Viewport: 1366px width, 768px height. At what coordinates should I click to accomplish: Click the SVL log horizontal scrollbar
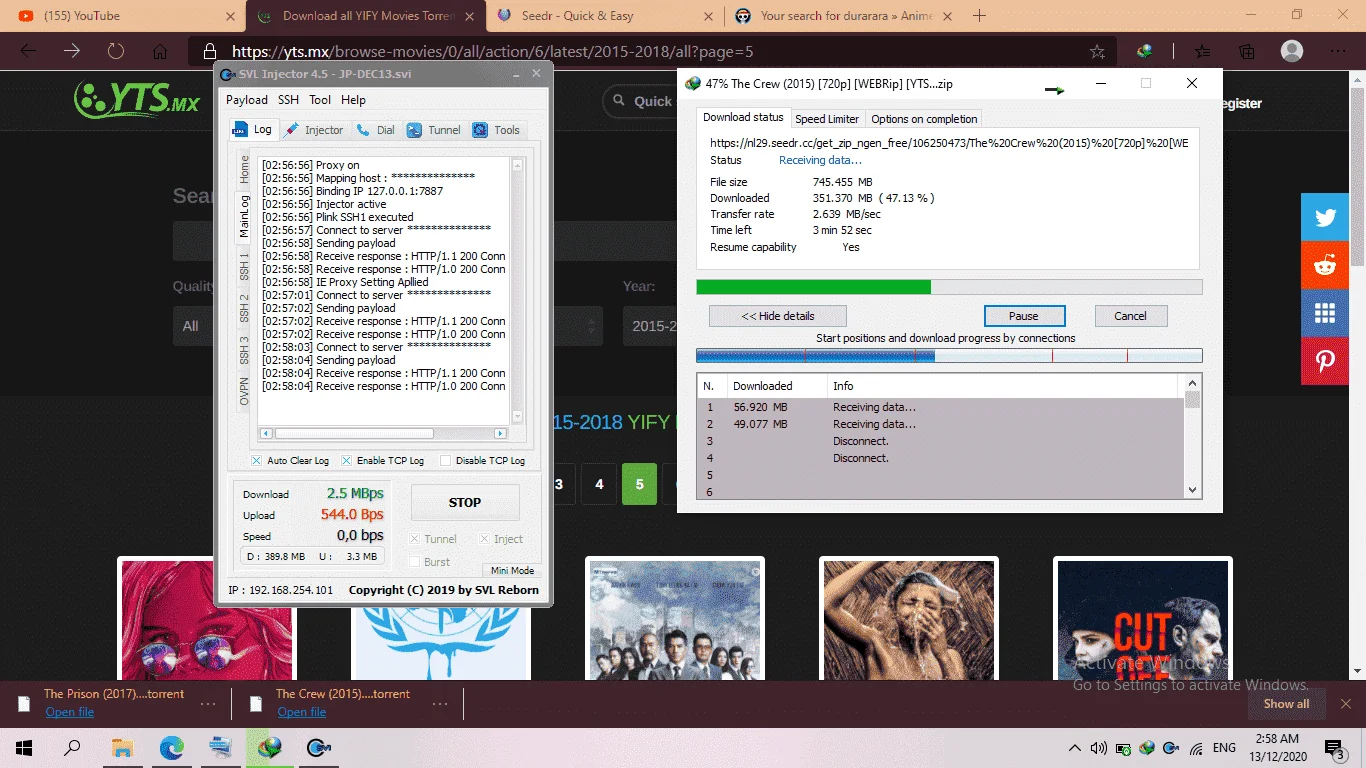coord(384,434)
